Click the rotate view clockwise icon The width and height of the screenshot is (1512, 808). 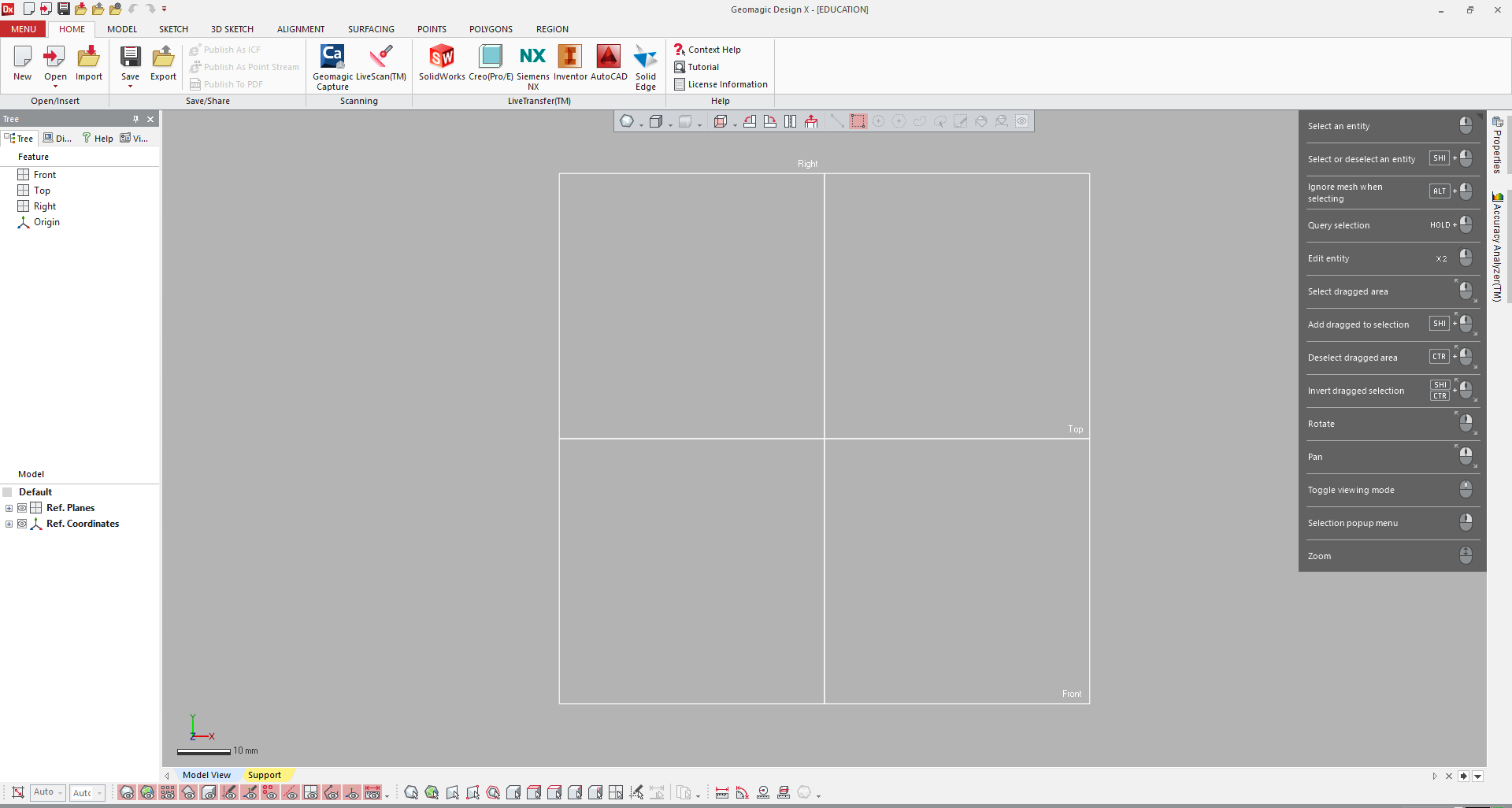click(770, 121)
